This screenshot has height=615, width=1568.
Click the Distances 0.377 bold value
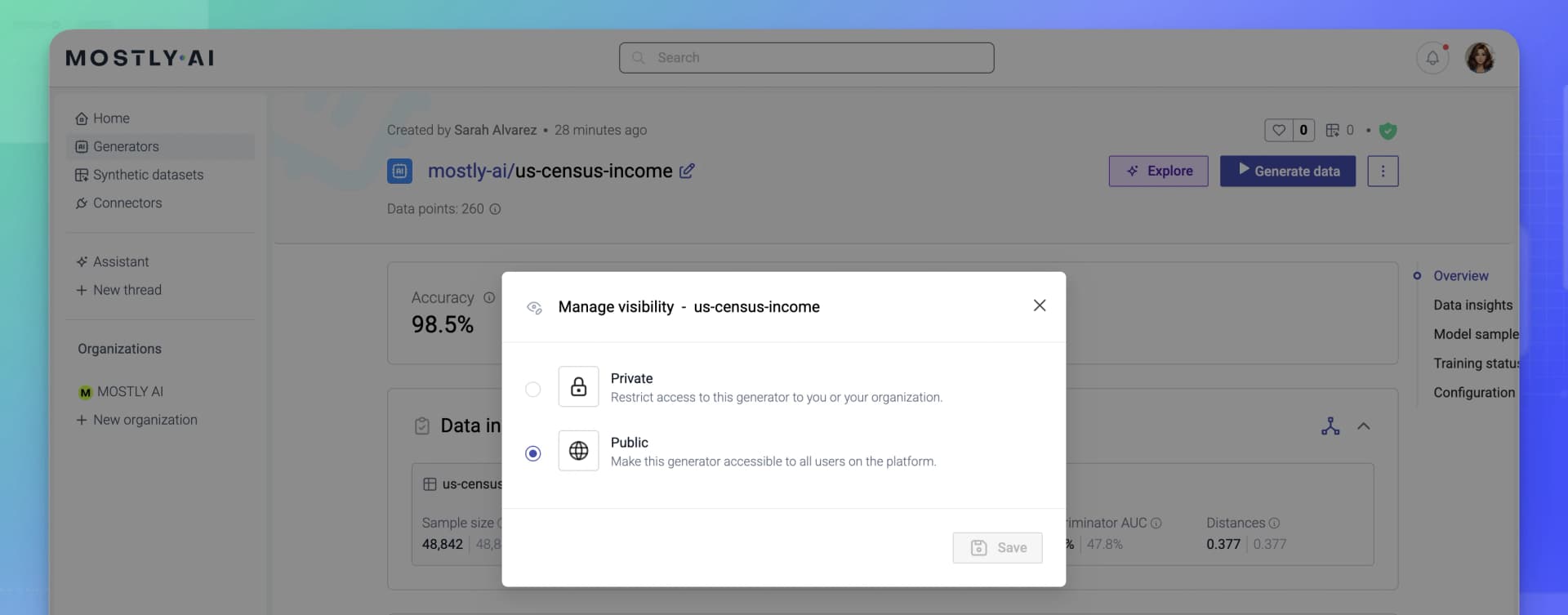1223,545
